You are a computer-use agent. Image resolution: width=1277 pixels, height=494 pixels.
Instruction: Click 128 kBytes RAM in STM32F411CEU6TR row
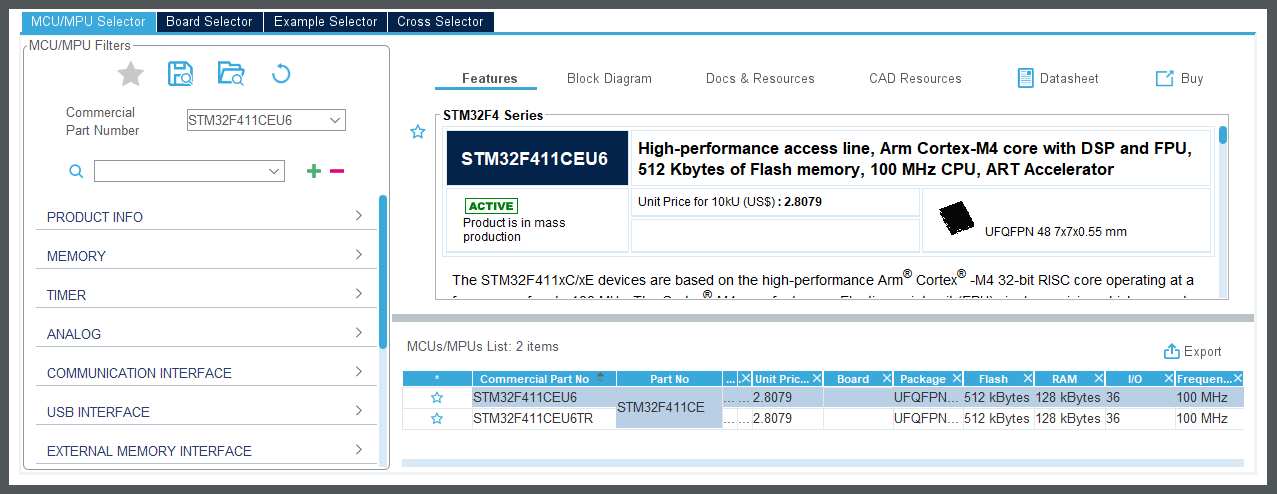[1068, 418]
